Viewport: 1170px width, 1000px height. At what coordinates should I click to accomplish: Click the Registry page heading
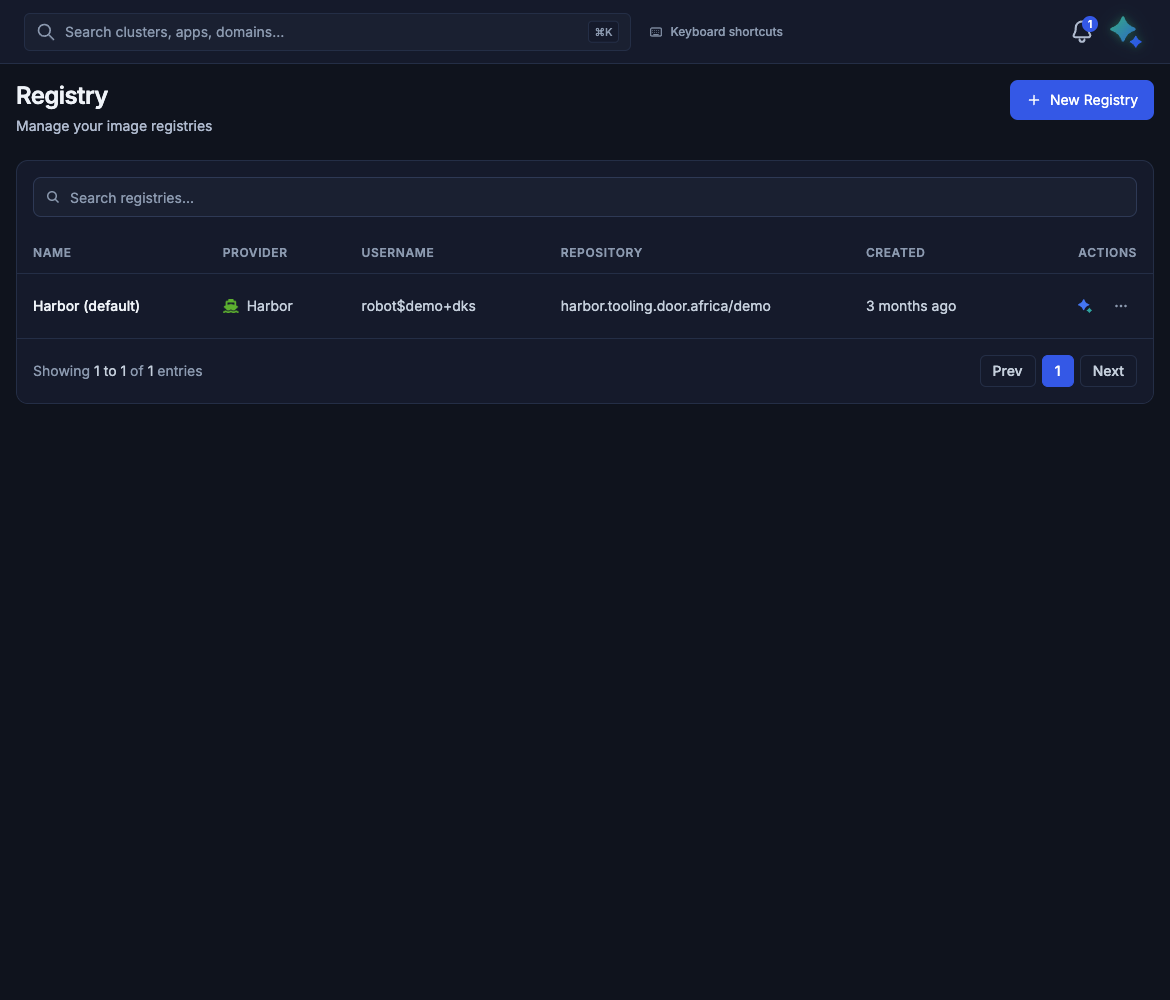click(62, 96)
